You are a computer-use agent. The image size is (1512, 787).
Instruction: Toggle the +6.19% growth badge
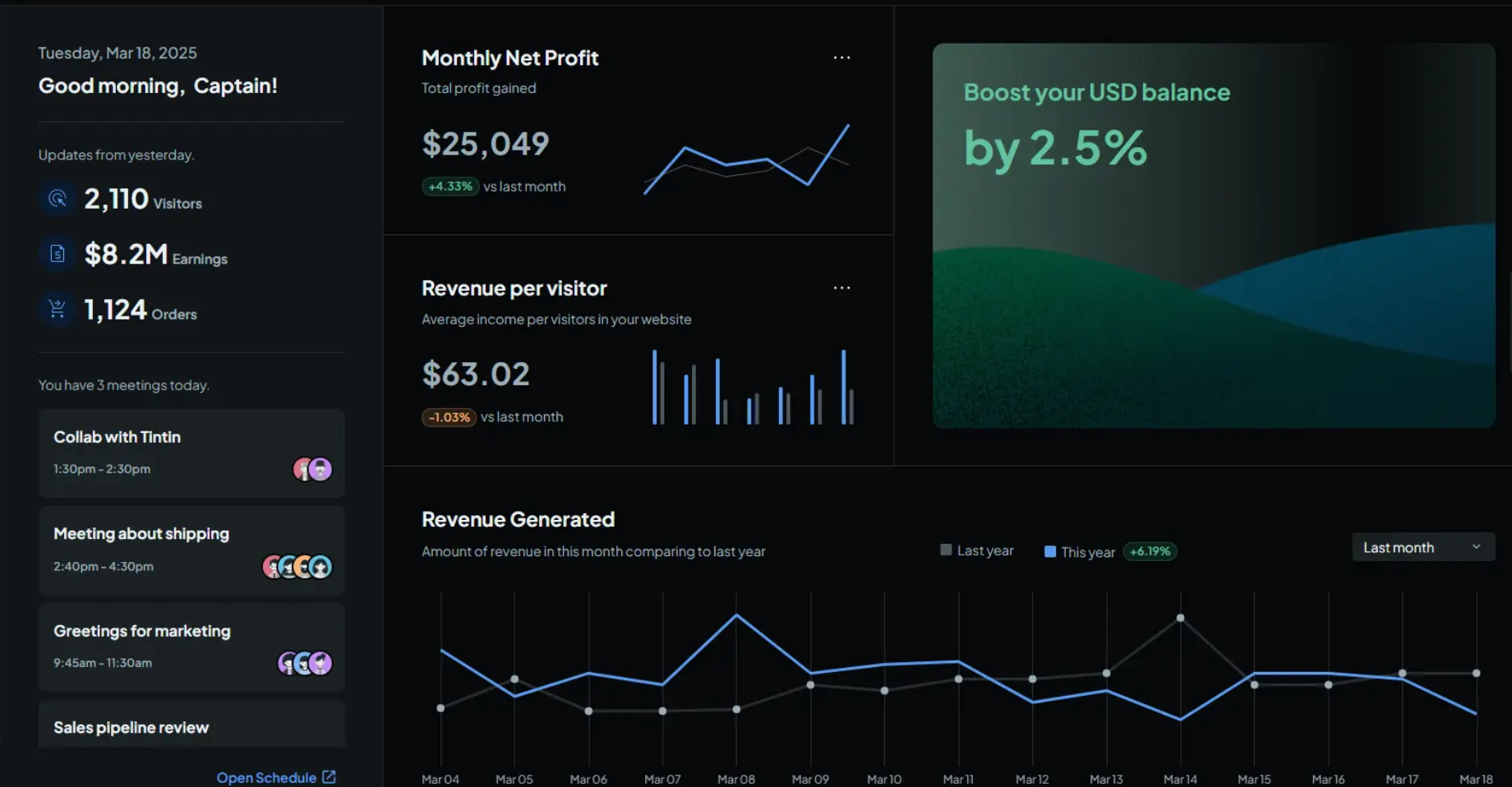pos(1150,551)
